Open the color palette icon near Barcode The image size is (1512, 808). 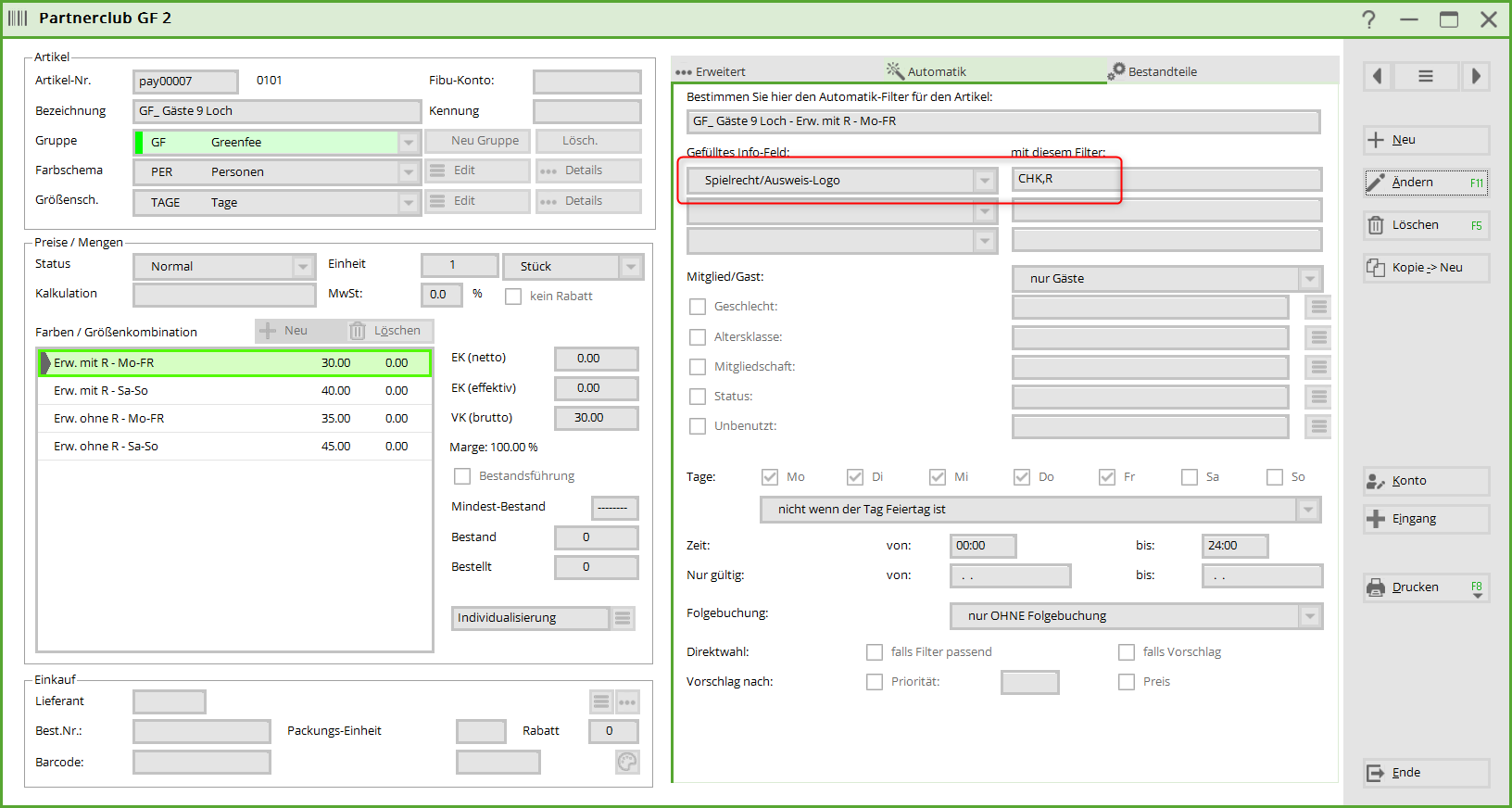pos(627,762)
